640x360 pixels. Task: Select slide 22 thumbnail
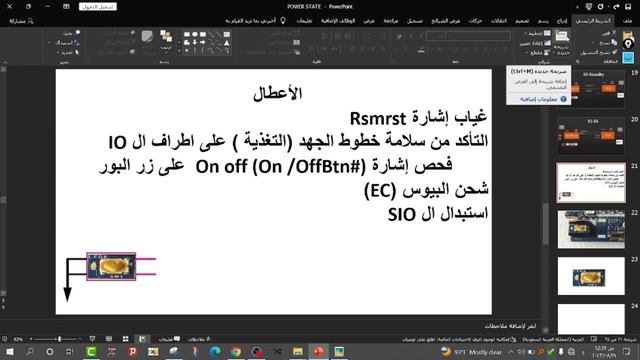pos(591,229)
